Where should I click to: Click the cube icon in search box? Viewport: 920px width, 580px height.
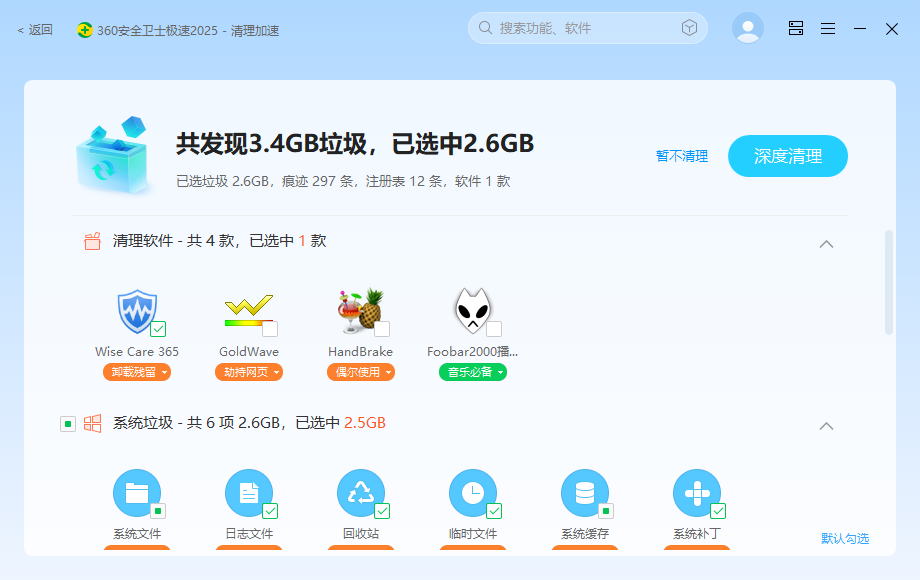coord(689,28)
